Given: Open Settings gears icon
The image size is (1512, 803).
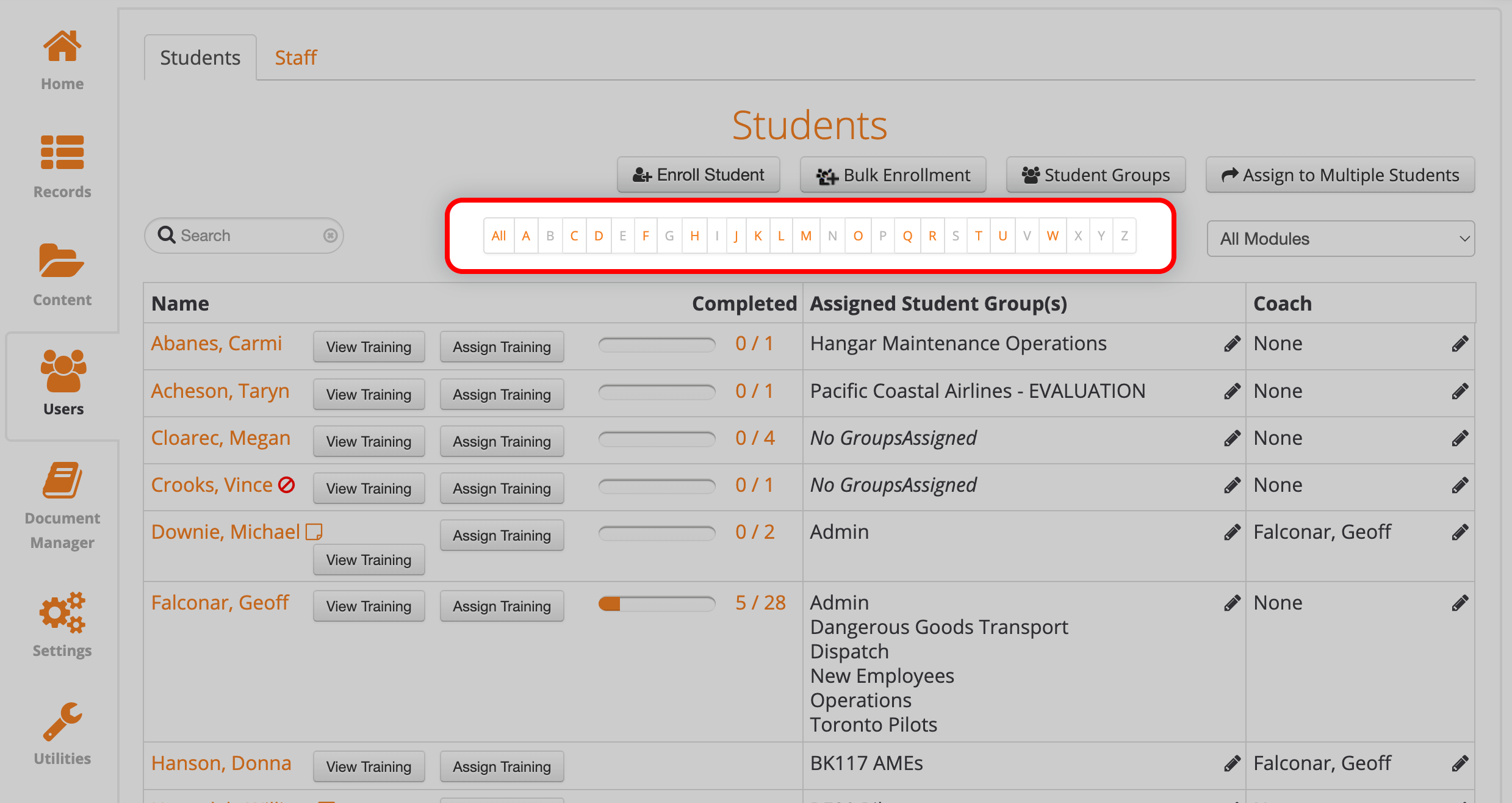Looking at the screenshot, I should 62,613.
